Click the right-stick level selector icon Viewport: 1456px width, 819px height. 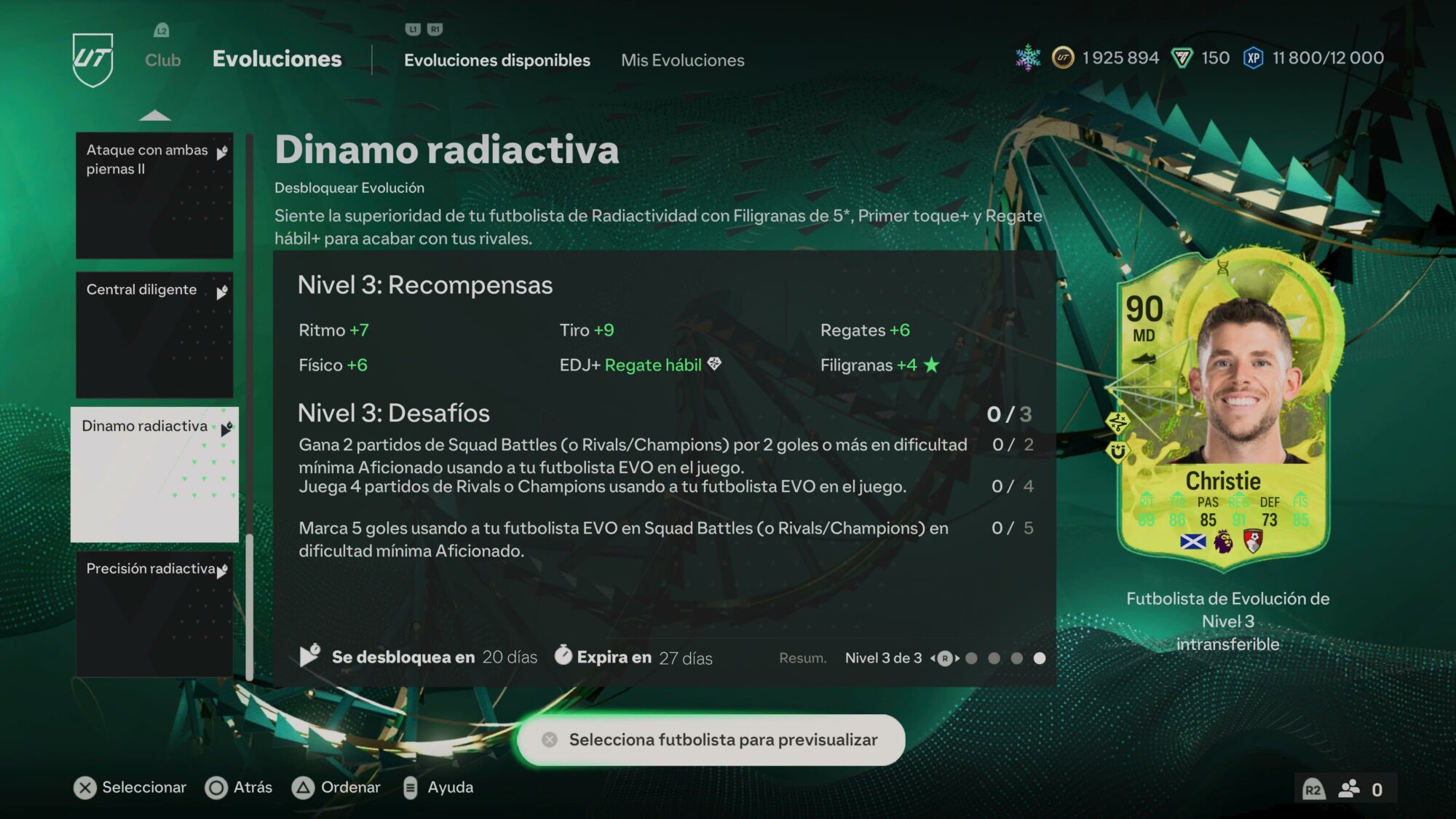tap(945, 658)
